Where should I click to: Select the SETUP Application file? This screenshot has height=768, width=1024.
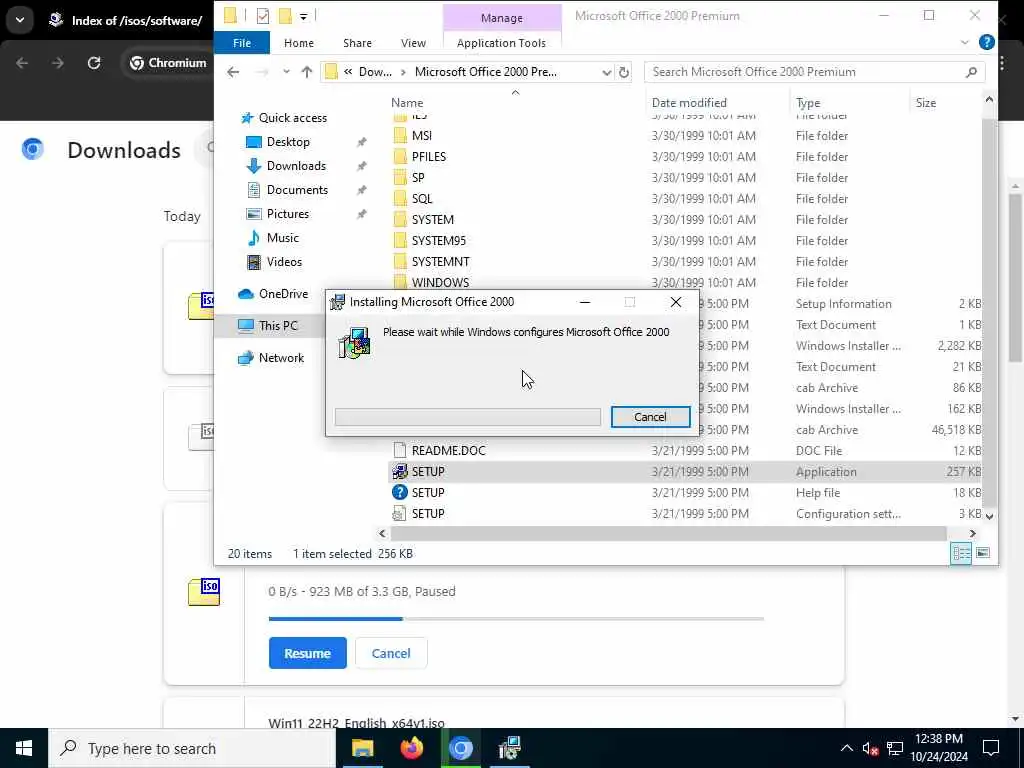(x=686, y=472)
